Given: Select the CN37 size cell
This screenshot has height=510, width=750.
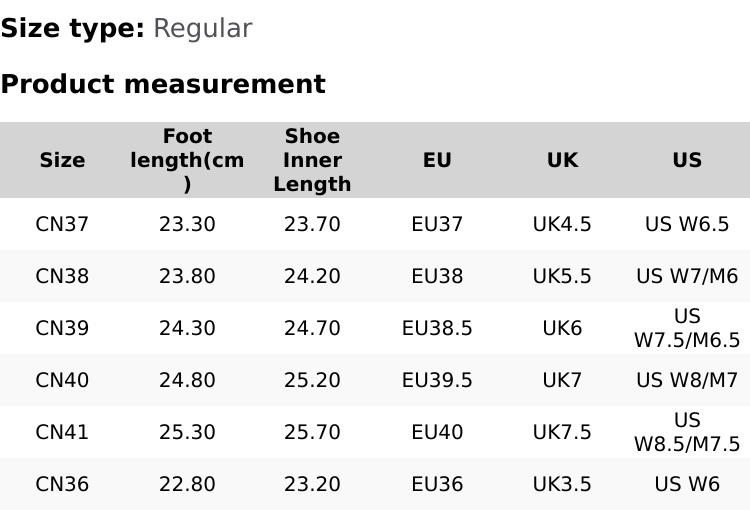Looking at the screenshot, I should click(x=62, y=224).
